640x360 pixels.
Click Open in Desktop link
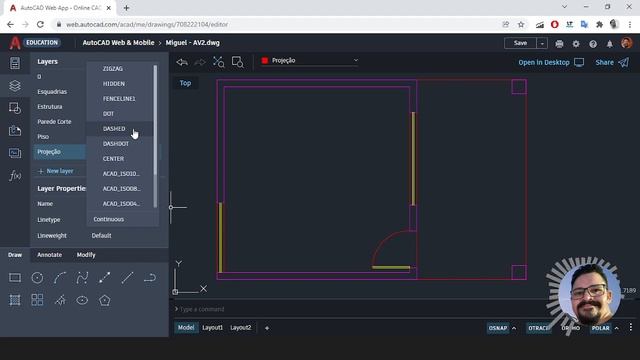click(551, 62)
